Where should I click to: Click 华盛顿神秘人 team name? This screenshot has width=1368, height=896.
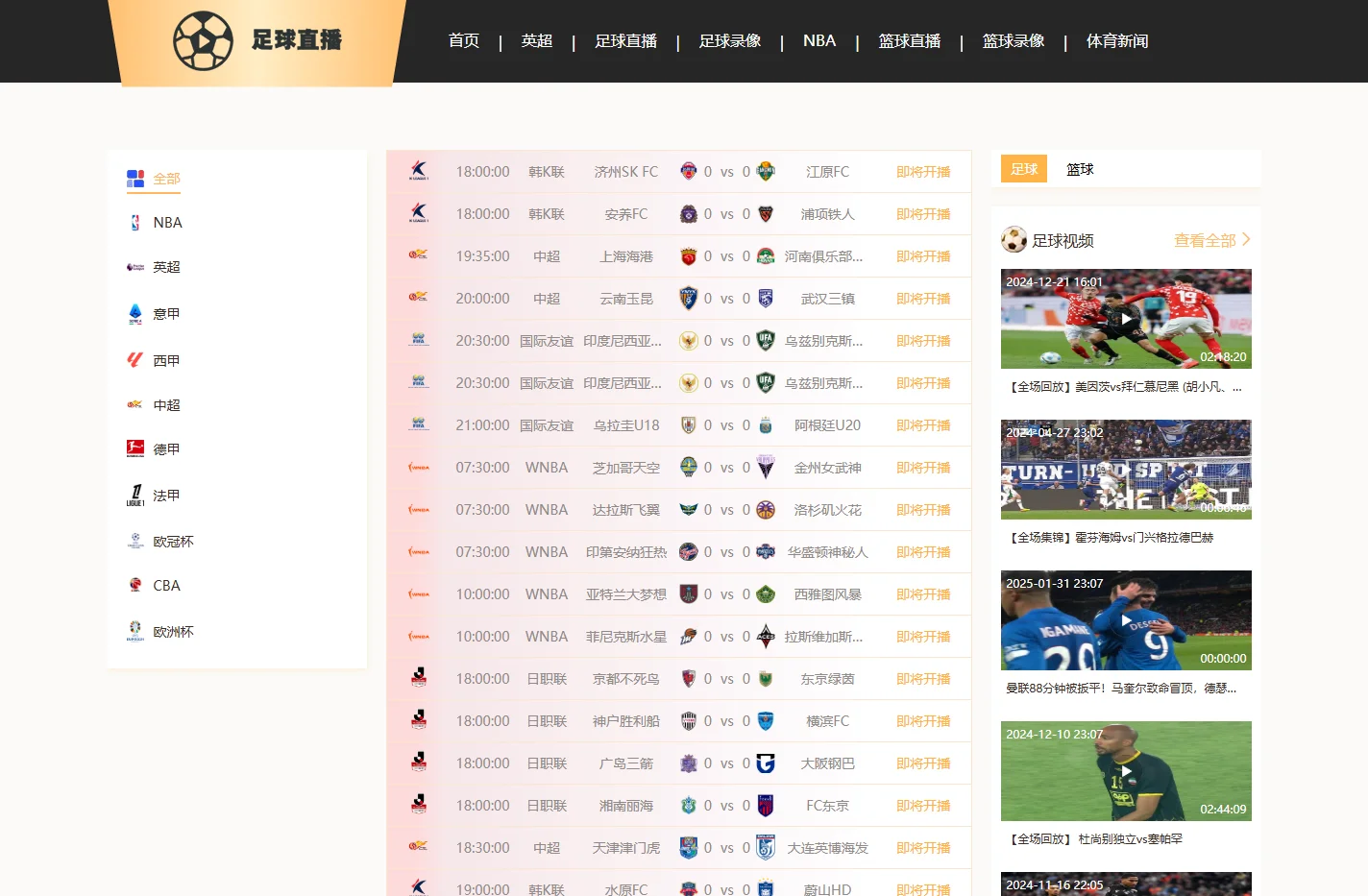[828, 552]
